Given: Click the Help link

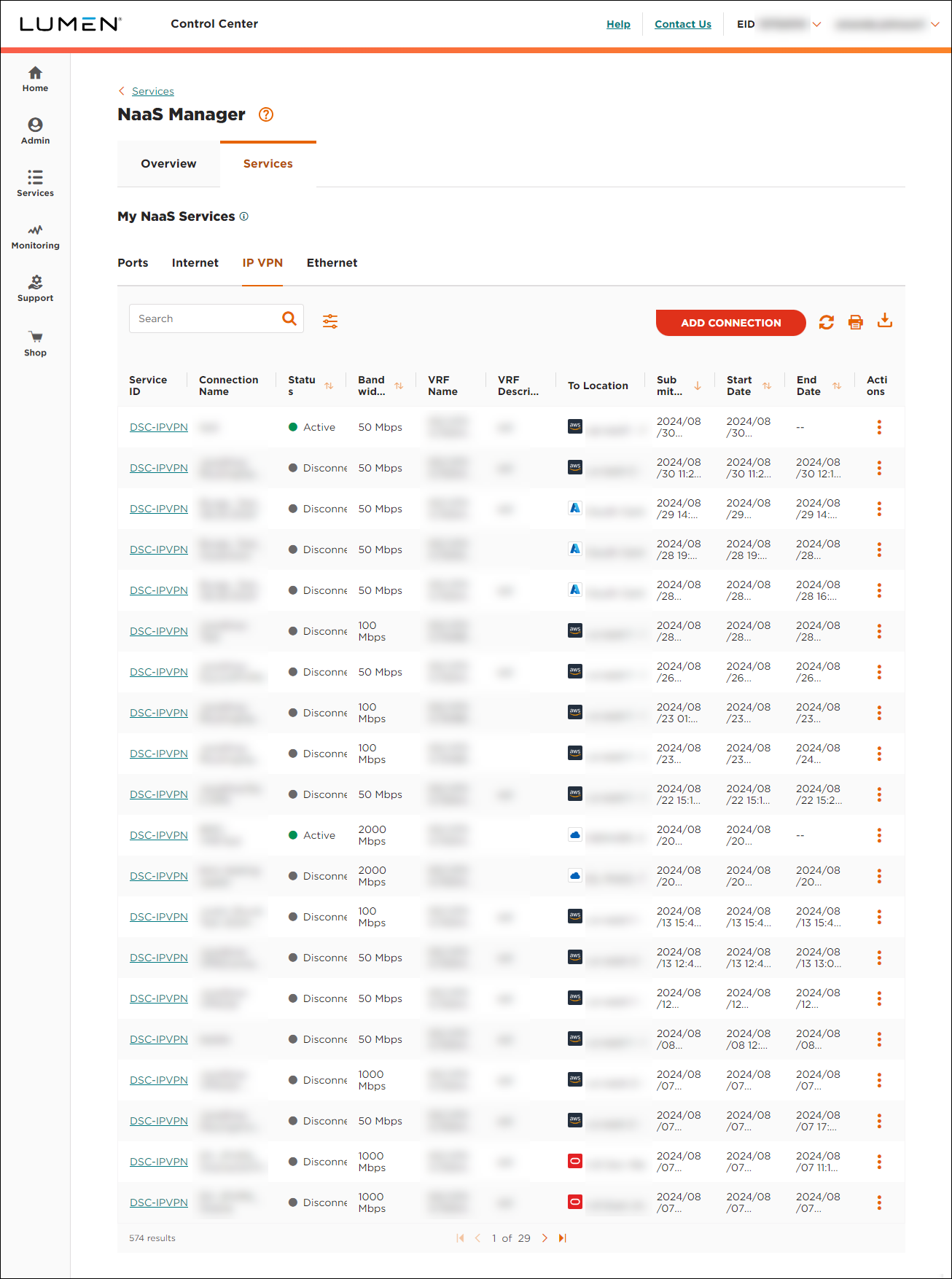Looking at the screenshot, I should tap(618, 24).
